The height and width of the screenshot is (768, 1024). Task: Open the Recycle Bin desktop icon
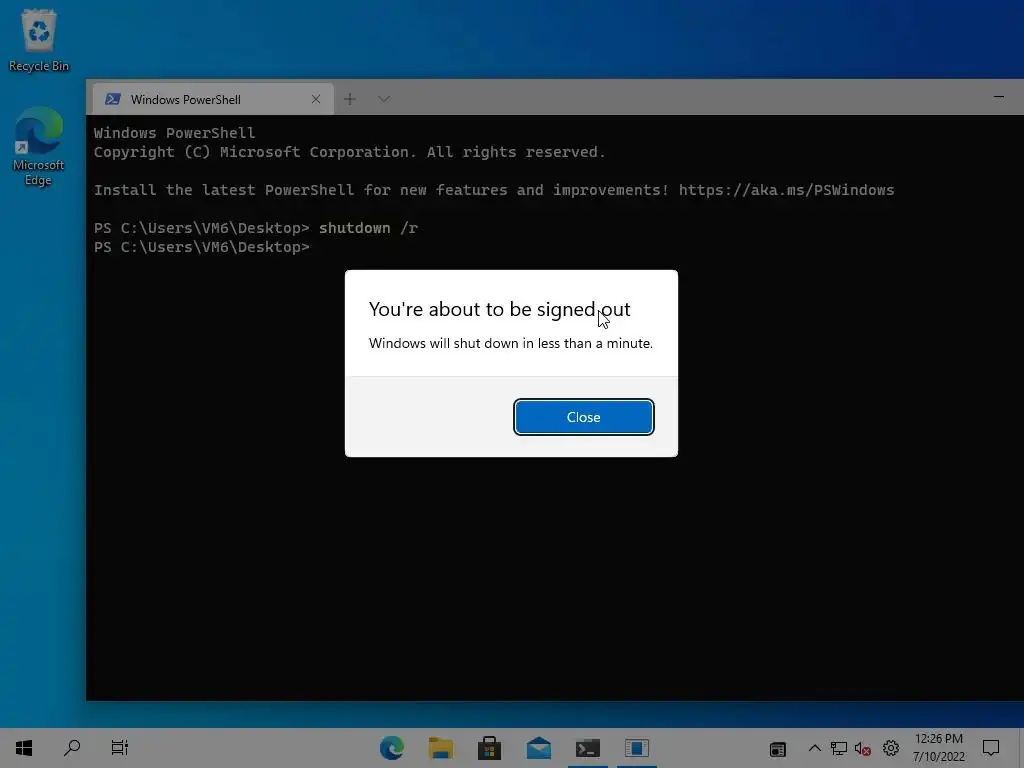click(x=39, y=40)
